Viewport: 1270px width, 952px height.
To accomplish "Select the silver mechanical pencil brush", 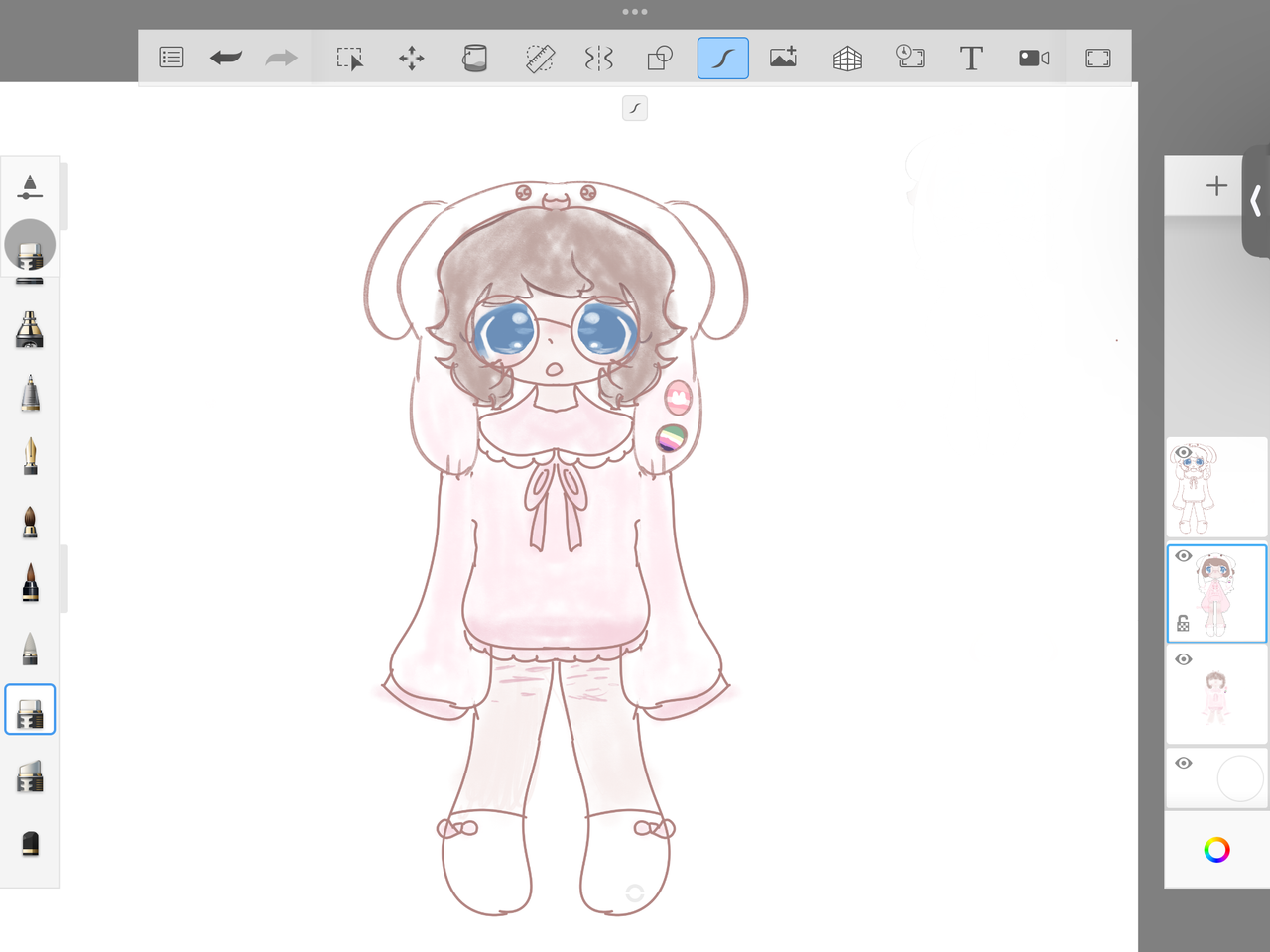I will pos(30,393).
